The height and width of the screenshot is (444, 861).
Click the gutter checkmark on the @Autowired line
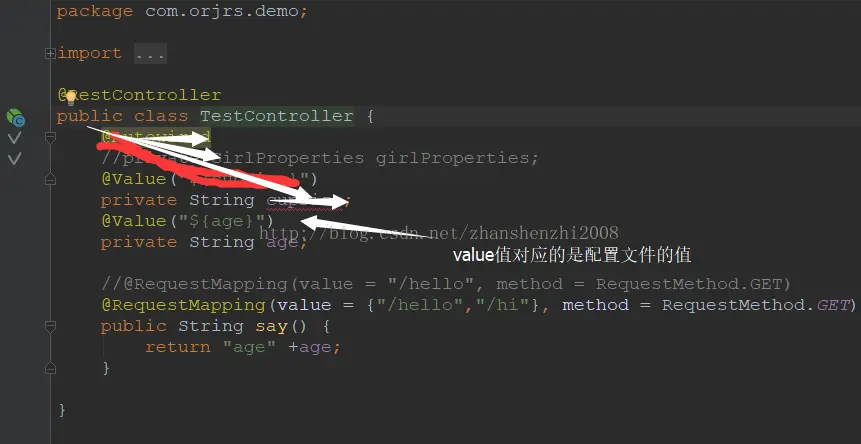(x=14, y=138)
